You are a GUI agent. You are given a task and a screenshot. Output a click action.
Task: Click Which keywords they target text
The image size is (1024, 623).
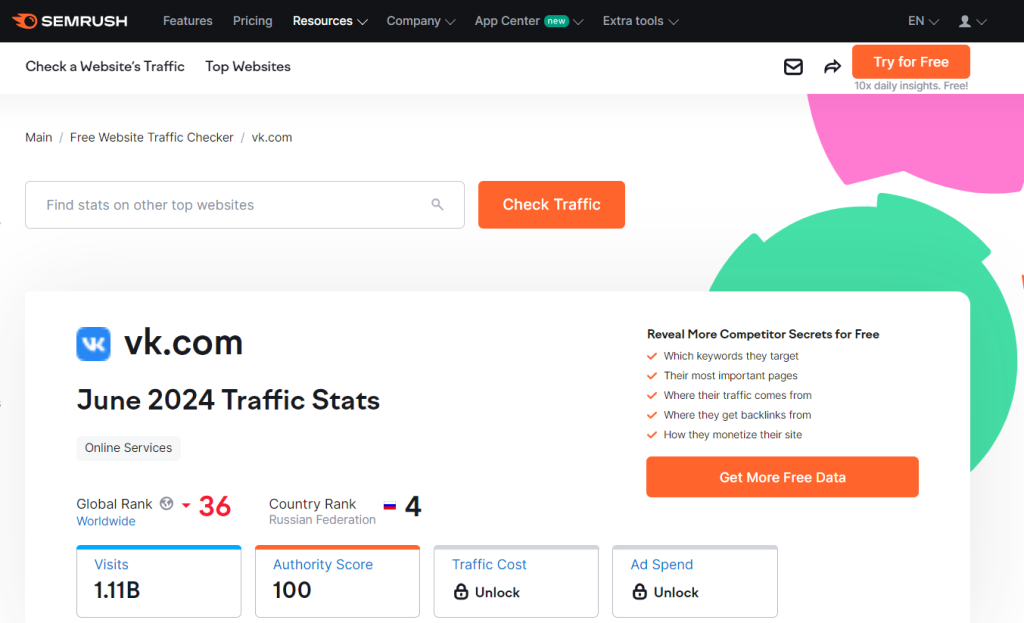coord(731,356)
